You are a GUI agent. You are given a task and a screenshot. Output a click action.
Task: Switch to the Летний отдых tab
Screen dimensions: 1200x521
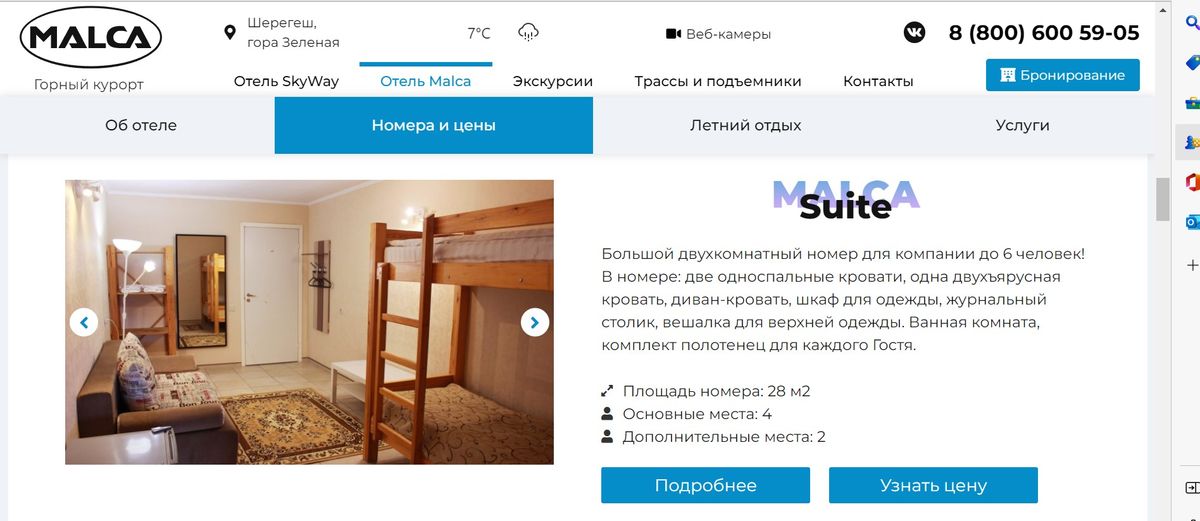point(745,125)
